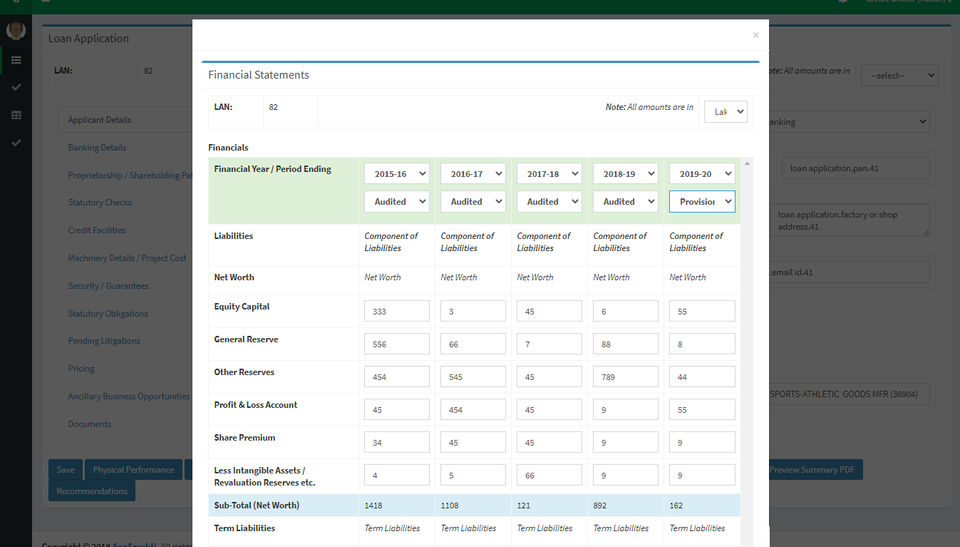Click the email id.41 input field
Screen dimensions: 960x547
click(849, 272)
